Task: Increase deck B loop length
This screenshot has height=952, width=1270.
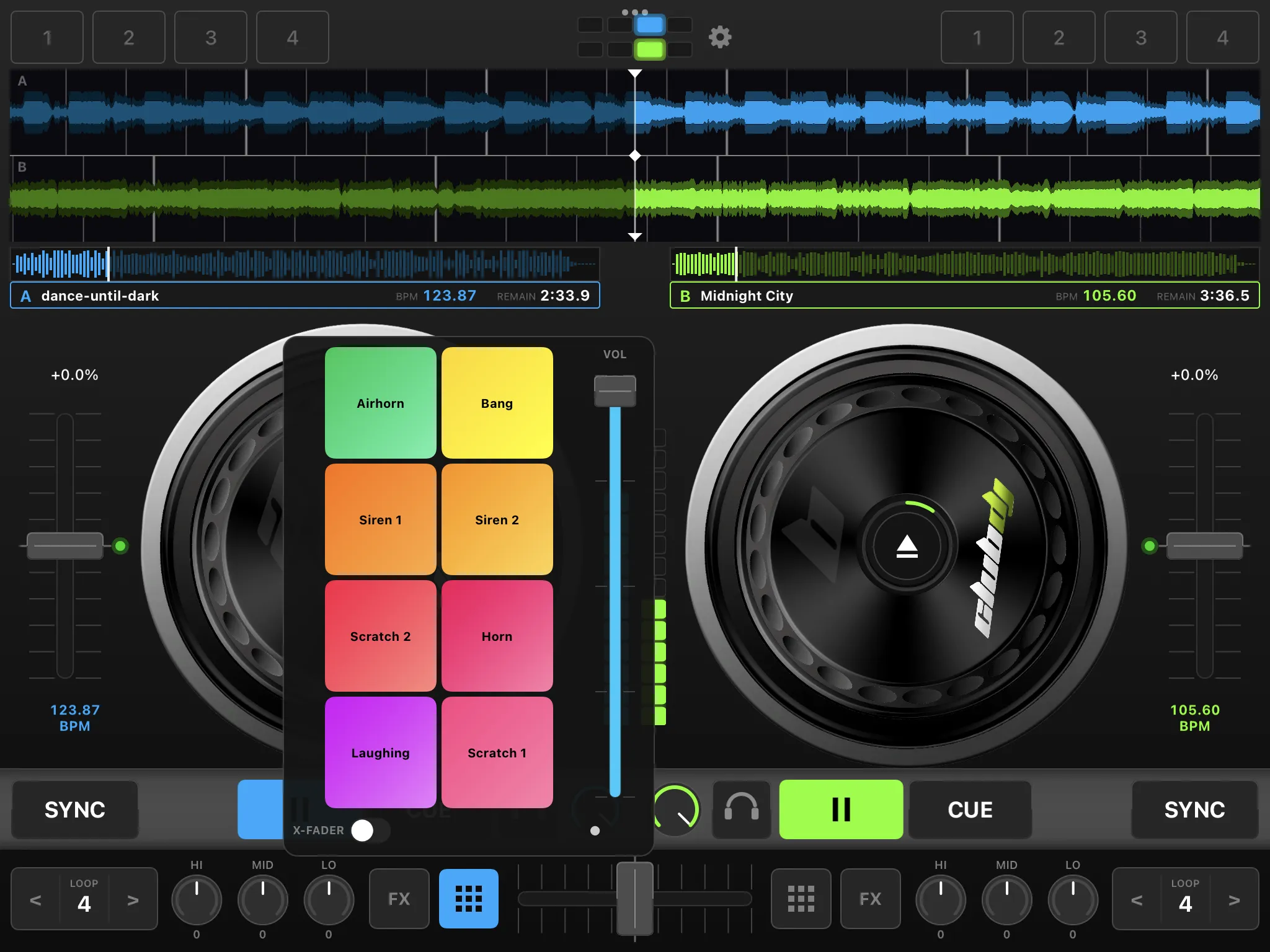Action: [x=1234, y=899]
